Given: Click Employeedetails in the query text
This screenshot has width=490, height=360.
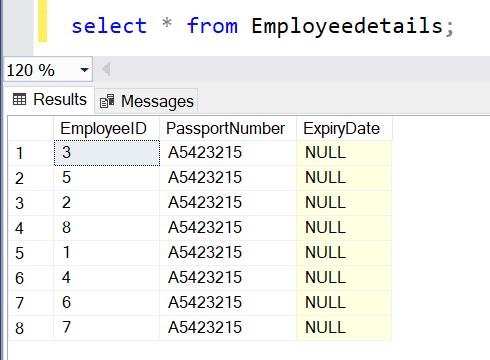Looking at the screenshot, I should point(347,27).
